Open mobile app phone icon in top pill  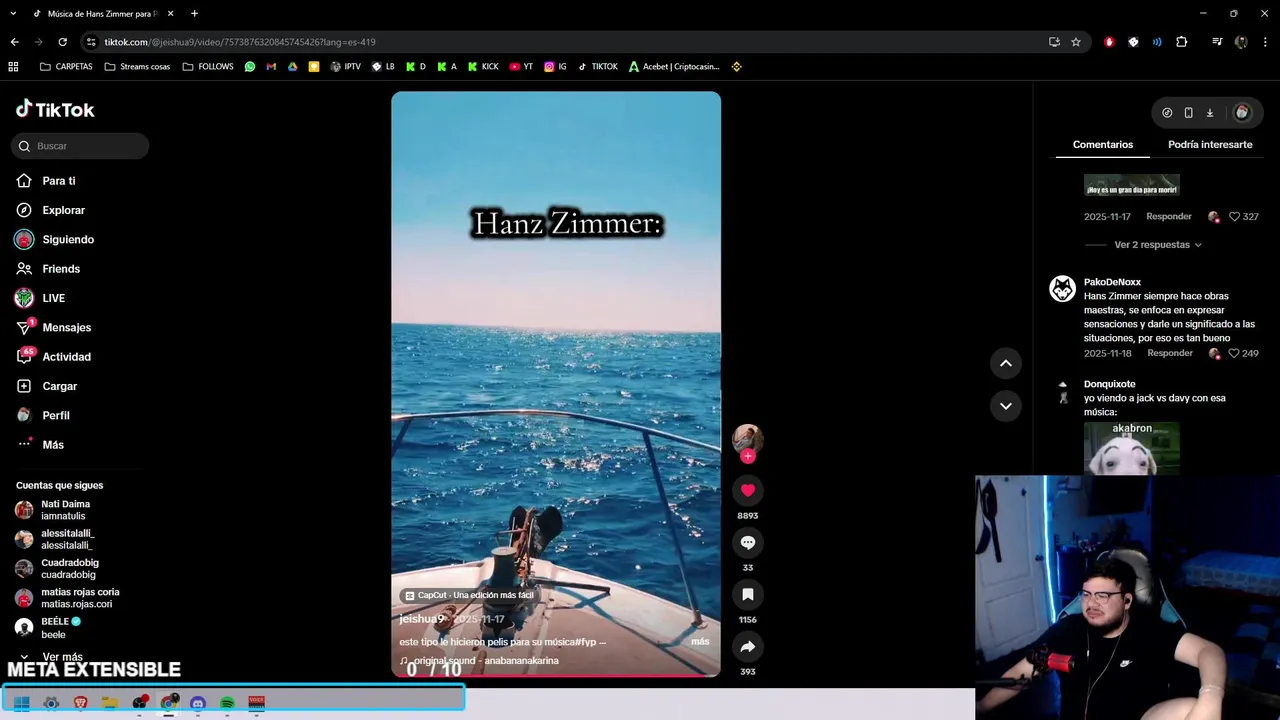(1188, 113)
